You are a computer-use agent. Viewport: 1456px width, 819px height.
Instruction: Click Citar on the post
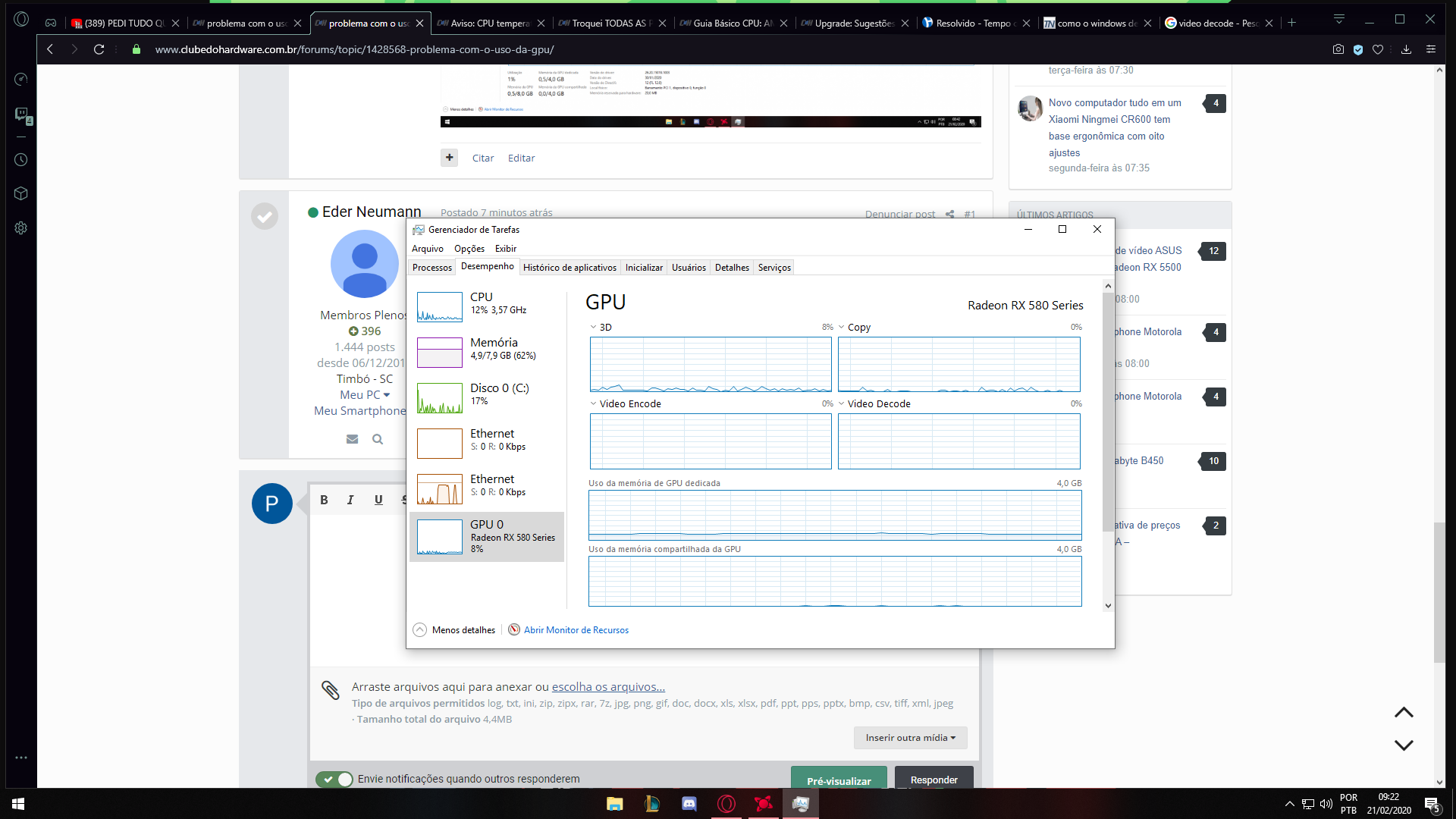(483, 158)
